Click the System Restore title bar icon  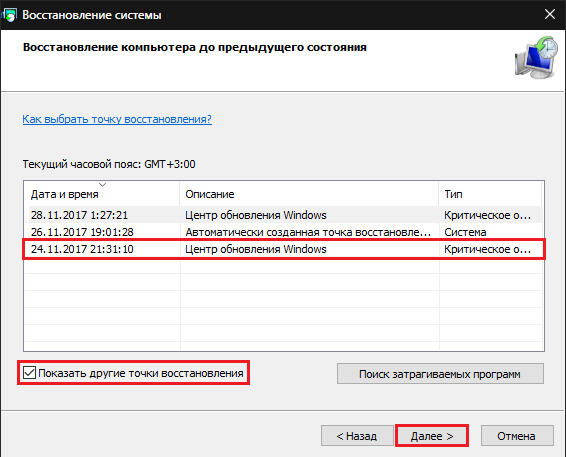[x=9, y=15]
